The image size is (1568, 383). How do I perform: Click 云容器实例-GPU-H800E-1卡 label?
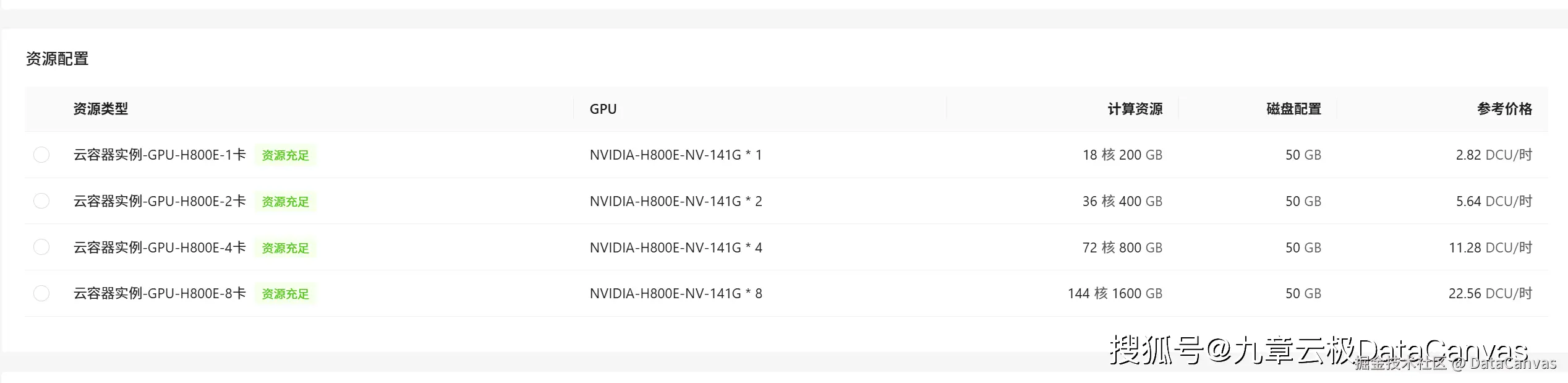(160, 155)
